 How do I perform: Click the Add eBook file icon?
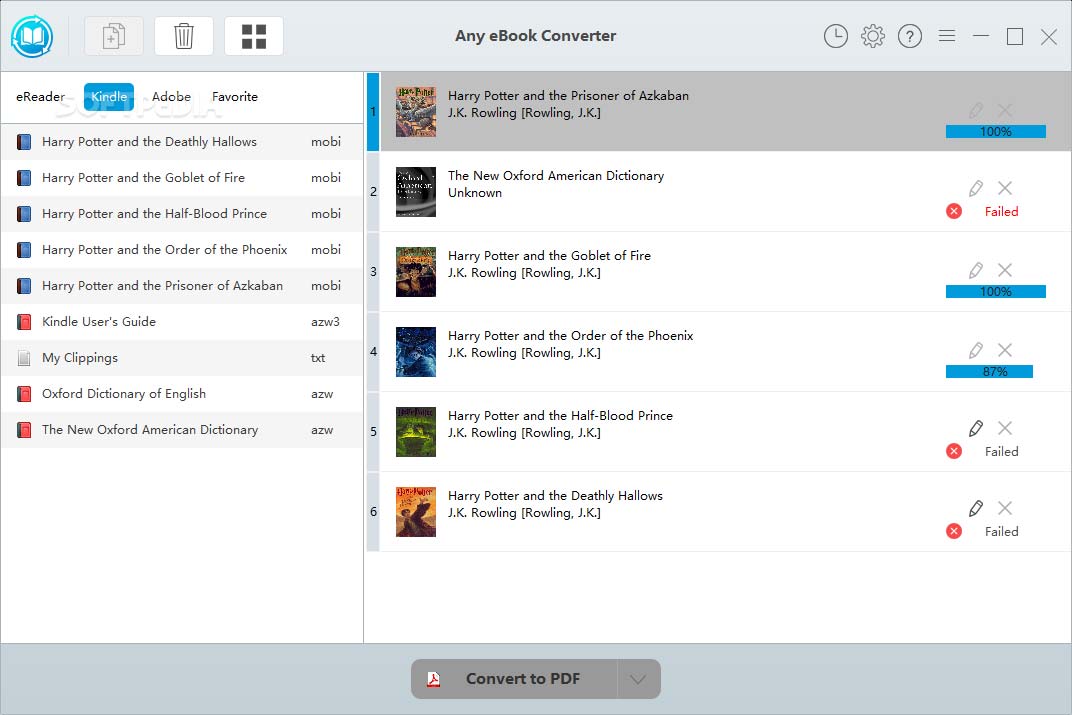tap(113, 36)
